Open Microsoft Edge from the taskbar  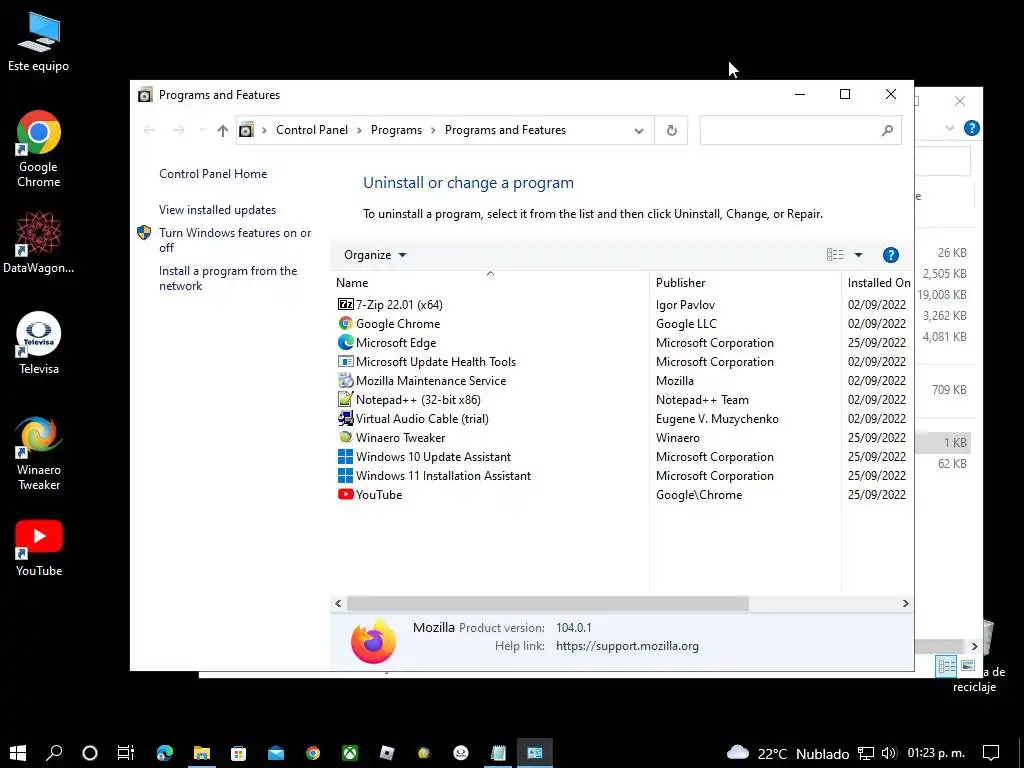tap(165, 753)
